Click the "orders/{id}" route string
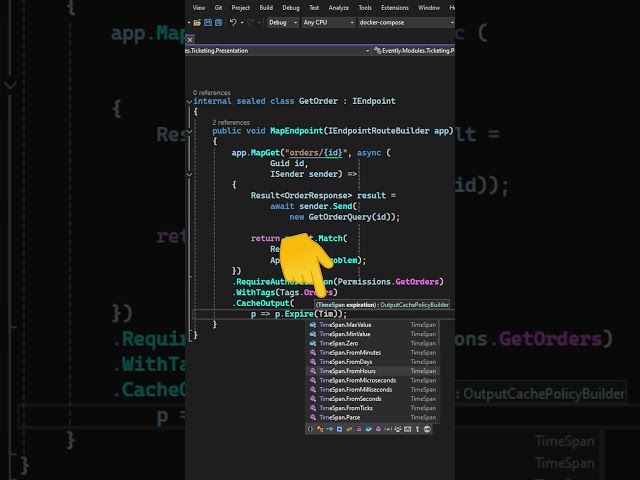640x480 pixels. tap(316, 153)
